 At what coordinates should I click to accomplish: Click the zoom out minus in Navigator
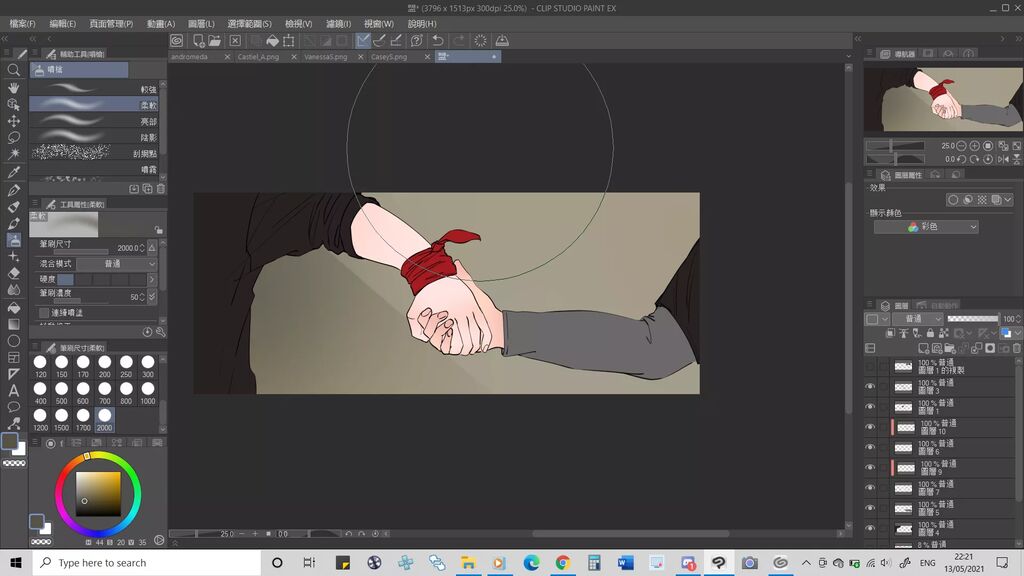pyautogui.click(x=961, y=146)
